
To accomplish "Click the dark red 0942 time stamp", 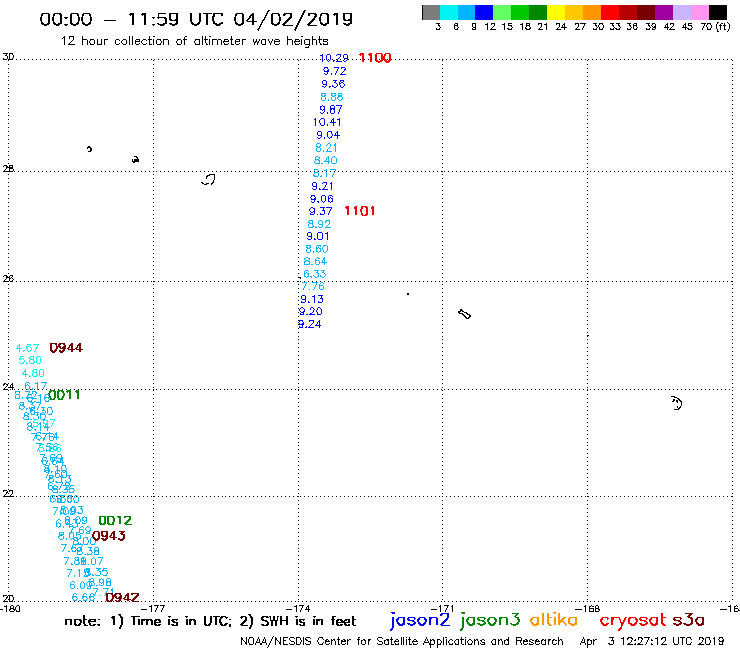I will click(x=122, y=598).
